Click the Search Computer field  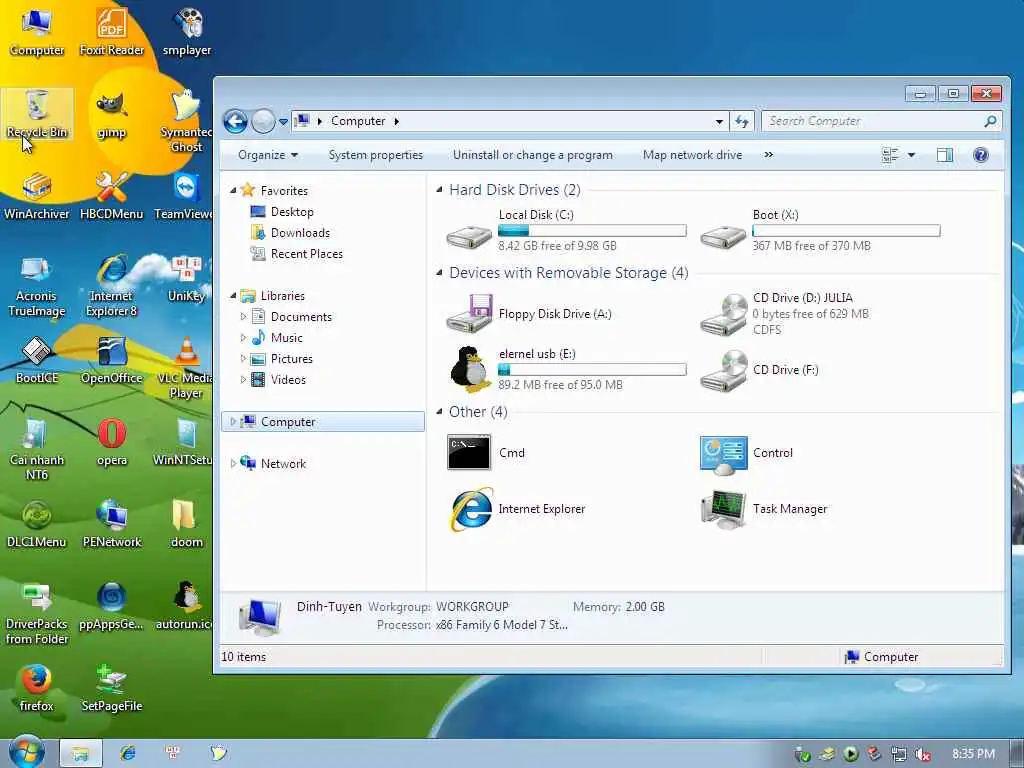pos(881,121)
